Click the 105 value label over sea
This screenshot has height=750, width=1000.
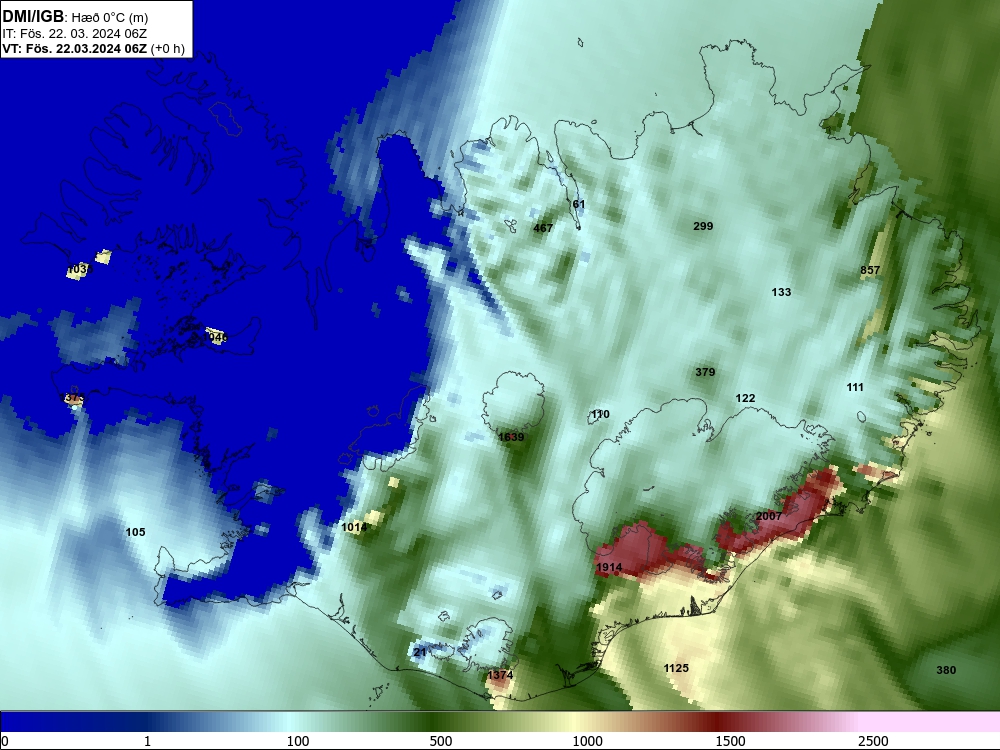click(x=135, y=532)
